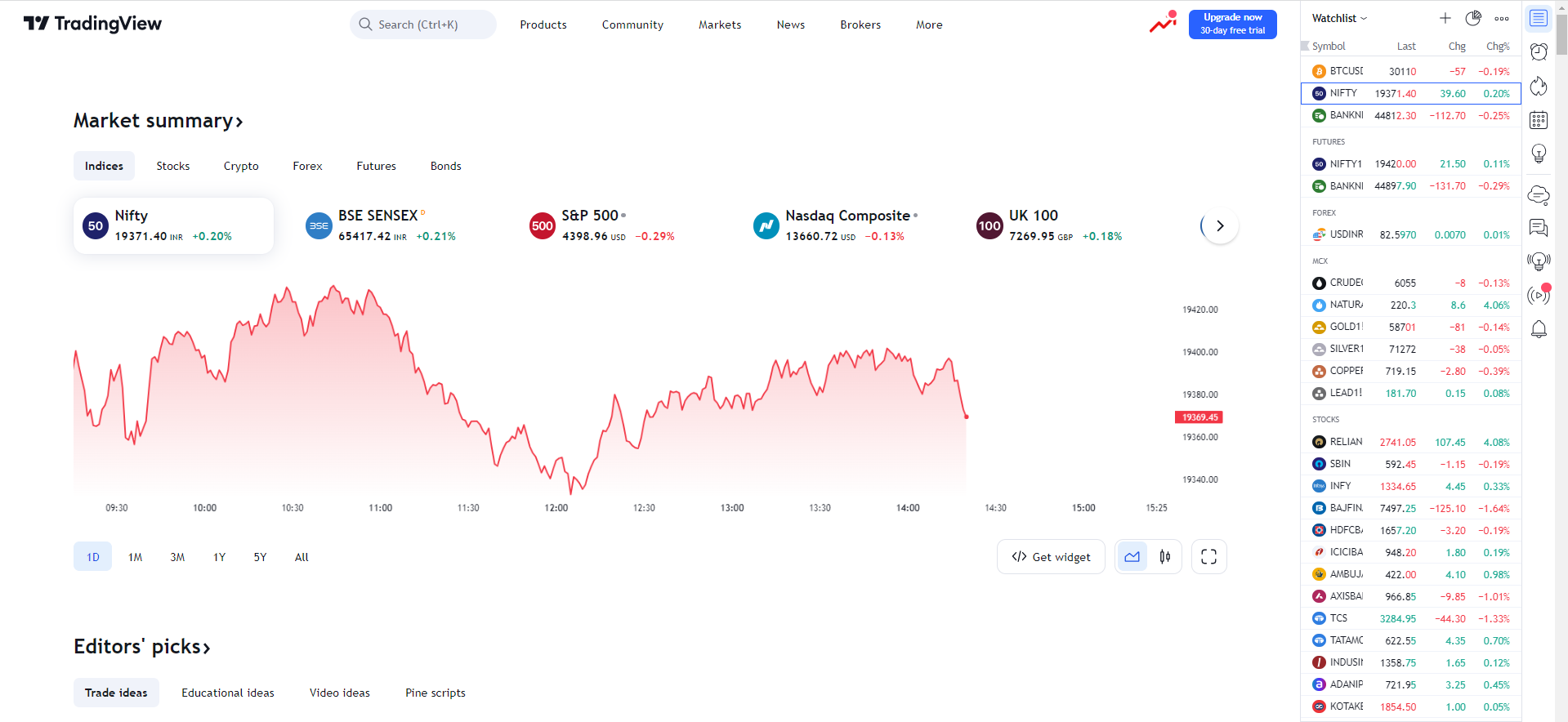The height and width of the screenshot is (722, 1568).
Task: Open the Market summary heading link
Action: tap(159, 121)
